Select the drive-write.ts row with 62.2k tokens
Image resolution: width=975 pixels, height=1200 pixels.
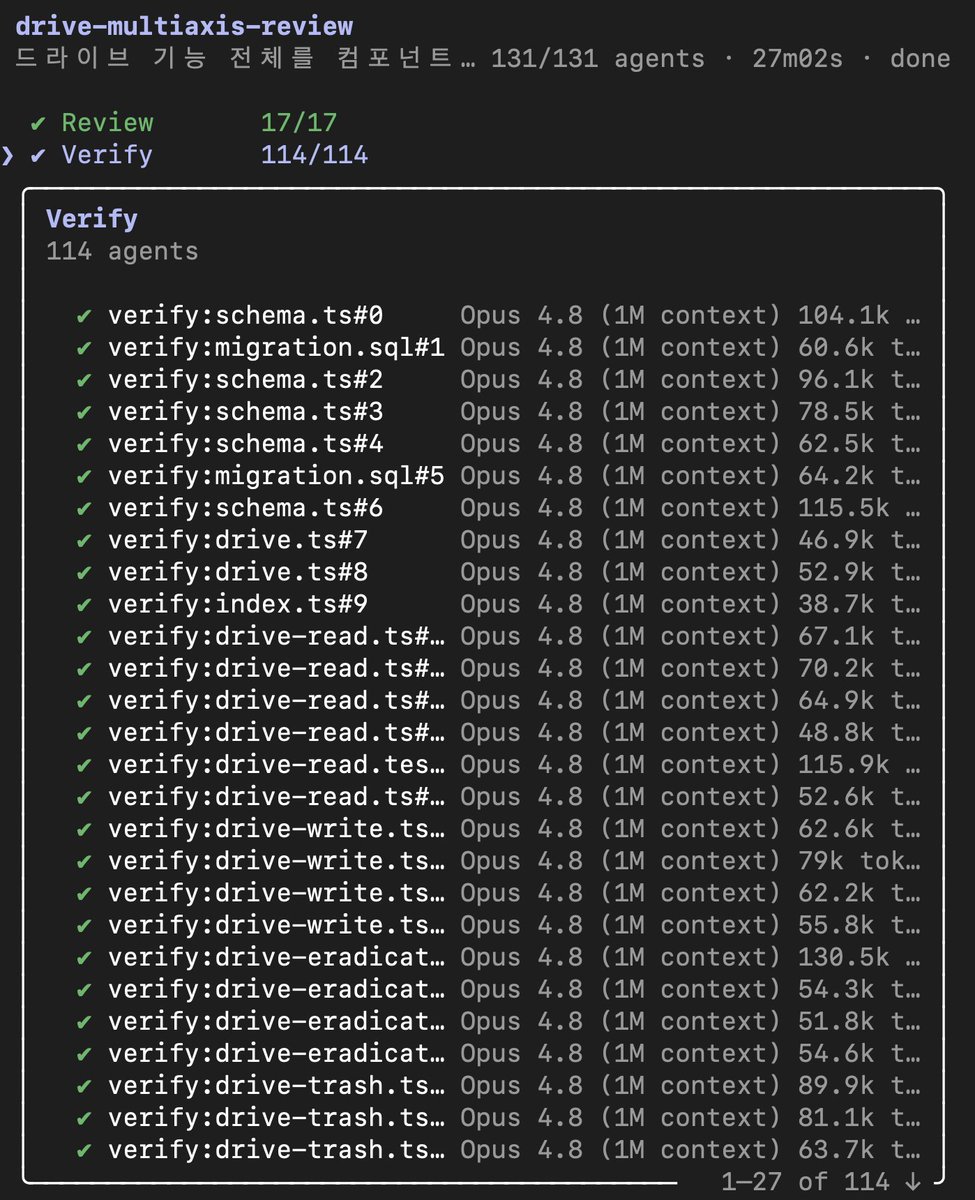click(499, 892)
